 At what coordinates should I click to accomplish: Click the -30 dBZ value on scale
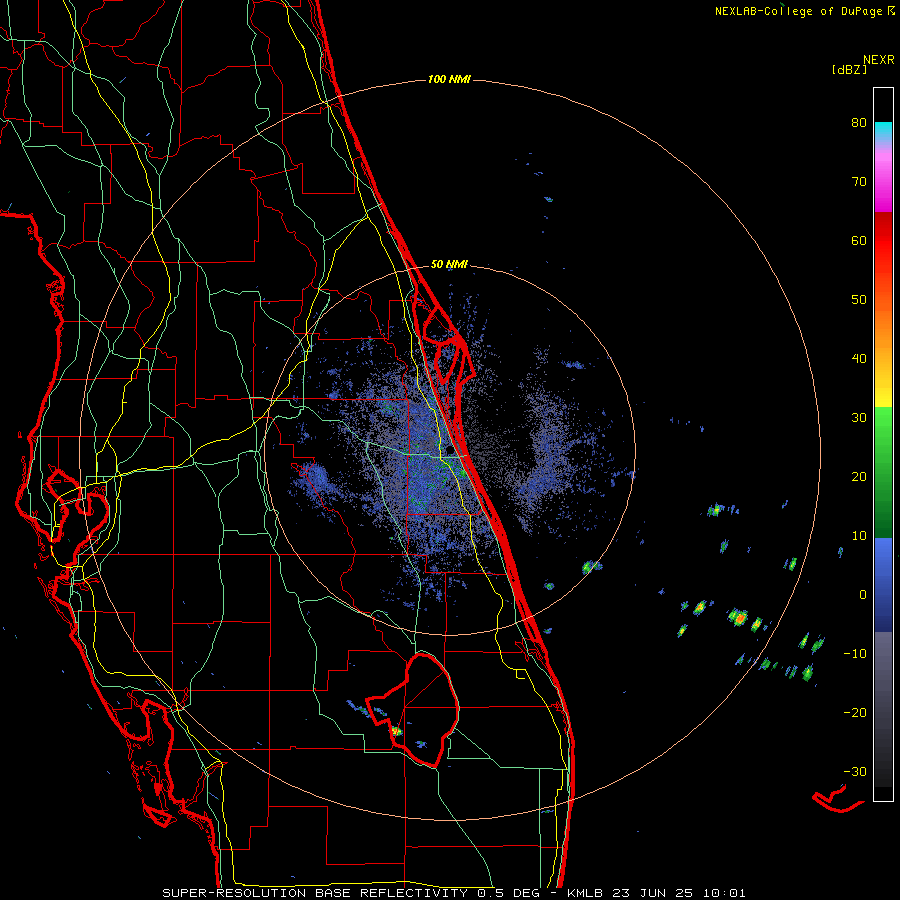click(x=855, y=771)
